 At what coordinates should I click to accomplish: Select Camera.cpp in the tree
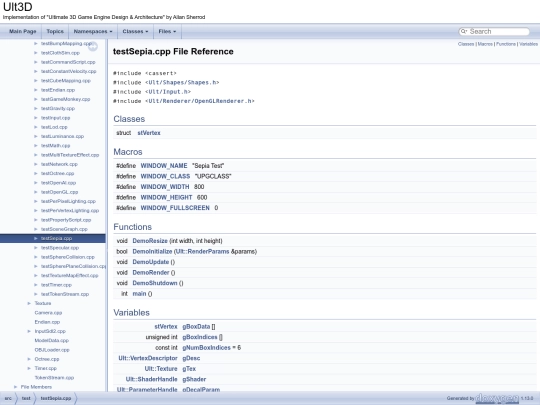coord(48,313)
